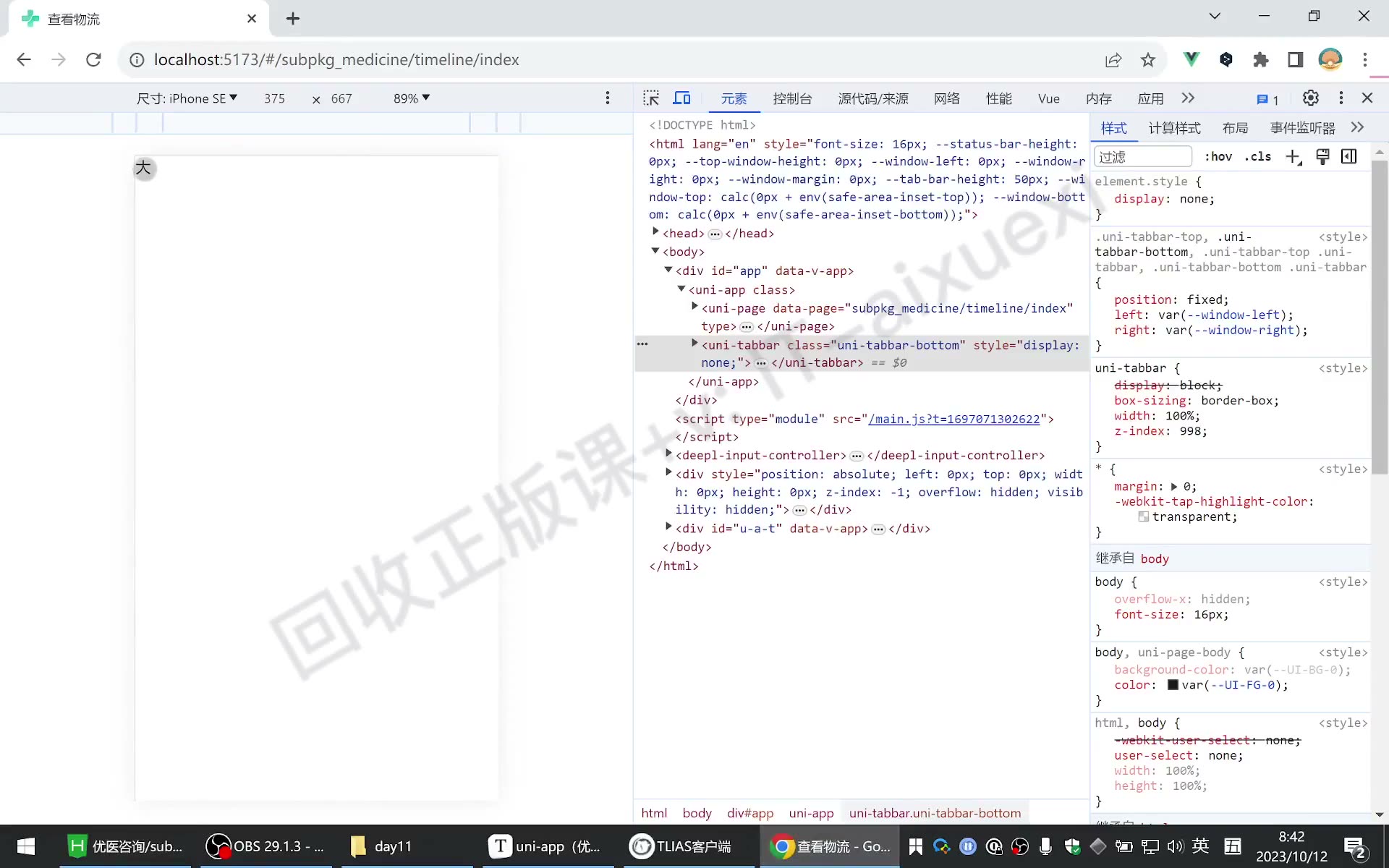Switch to the 网络 network tab

coord(946,99)
